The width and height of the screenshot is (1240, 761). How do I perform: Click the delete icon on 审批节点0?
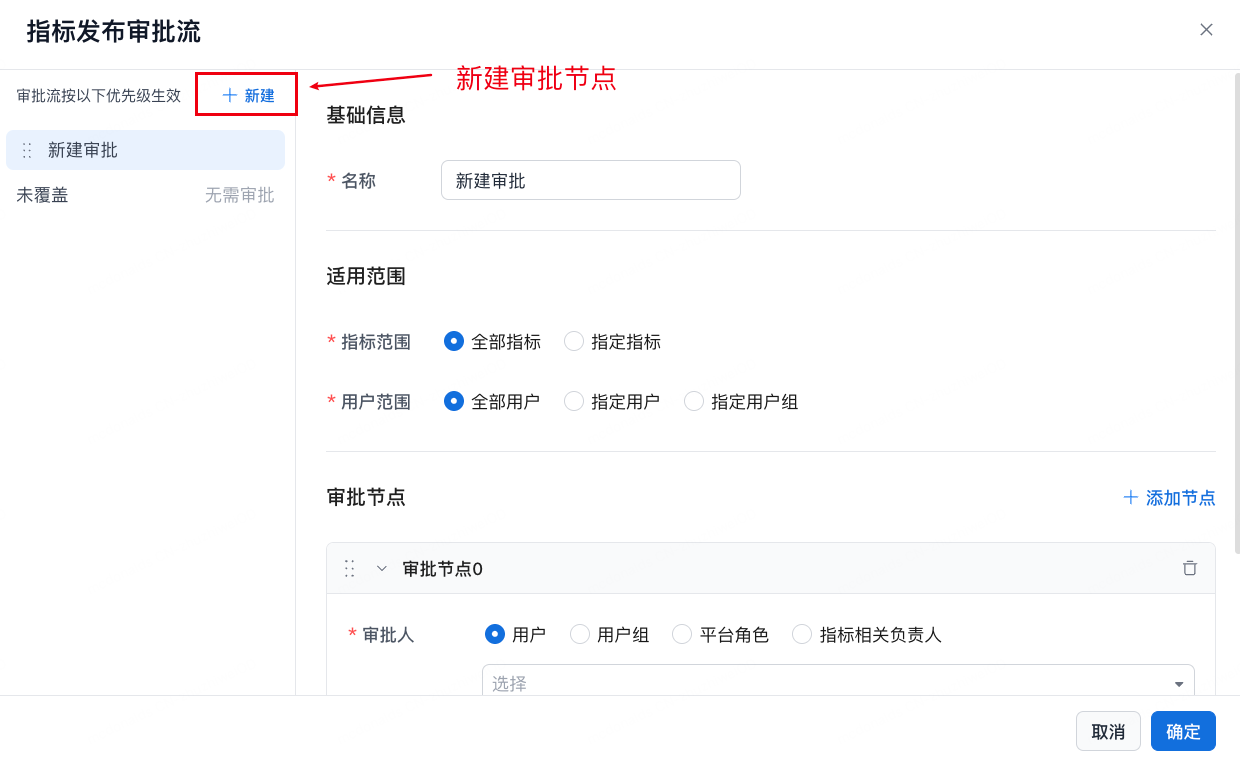1189,568
